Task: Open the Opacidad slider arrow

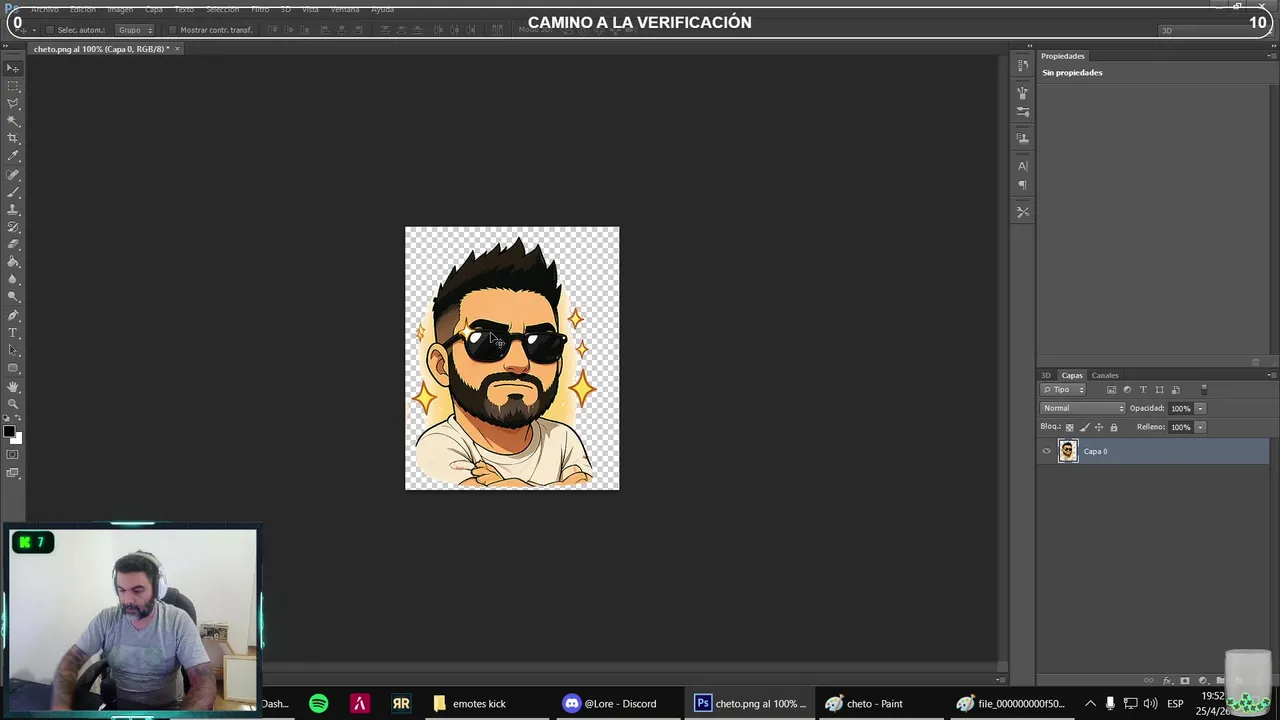Action: pyautogui.click(x=1200, y=408)
